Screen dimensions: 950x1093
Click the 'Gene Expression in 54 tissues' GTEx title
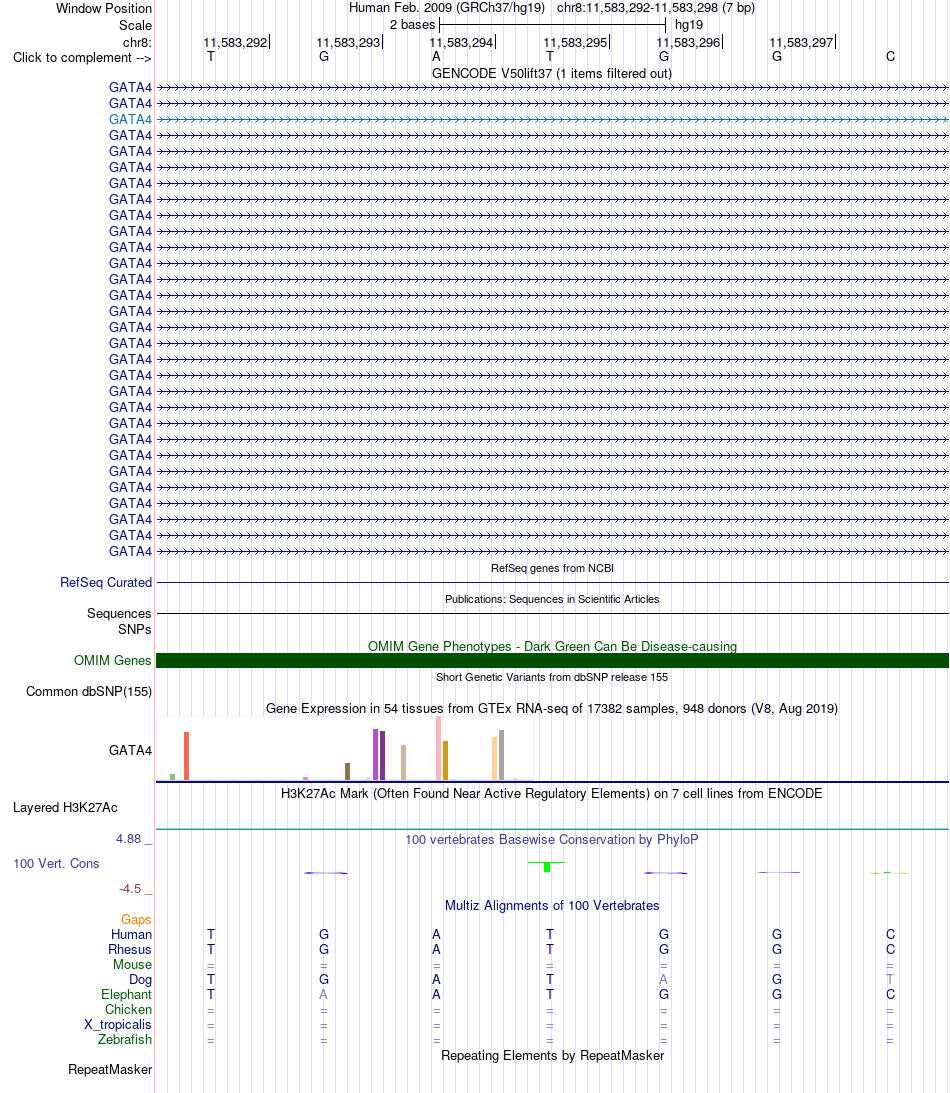pyautogui.click(x=552, y=708)
